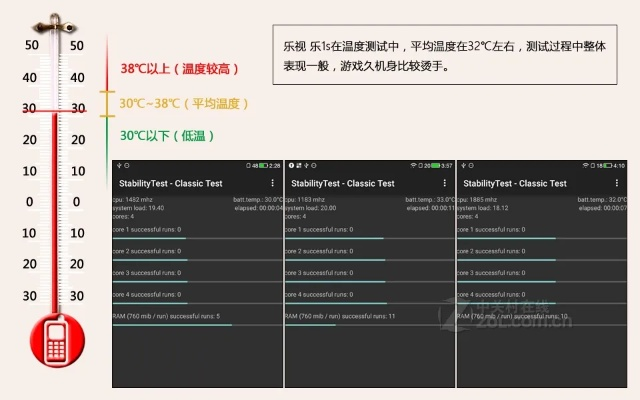
Task: Click core 4 progress bar in 2:28 screen
Action: pos(197,303)
